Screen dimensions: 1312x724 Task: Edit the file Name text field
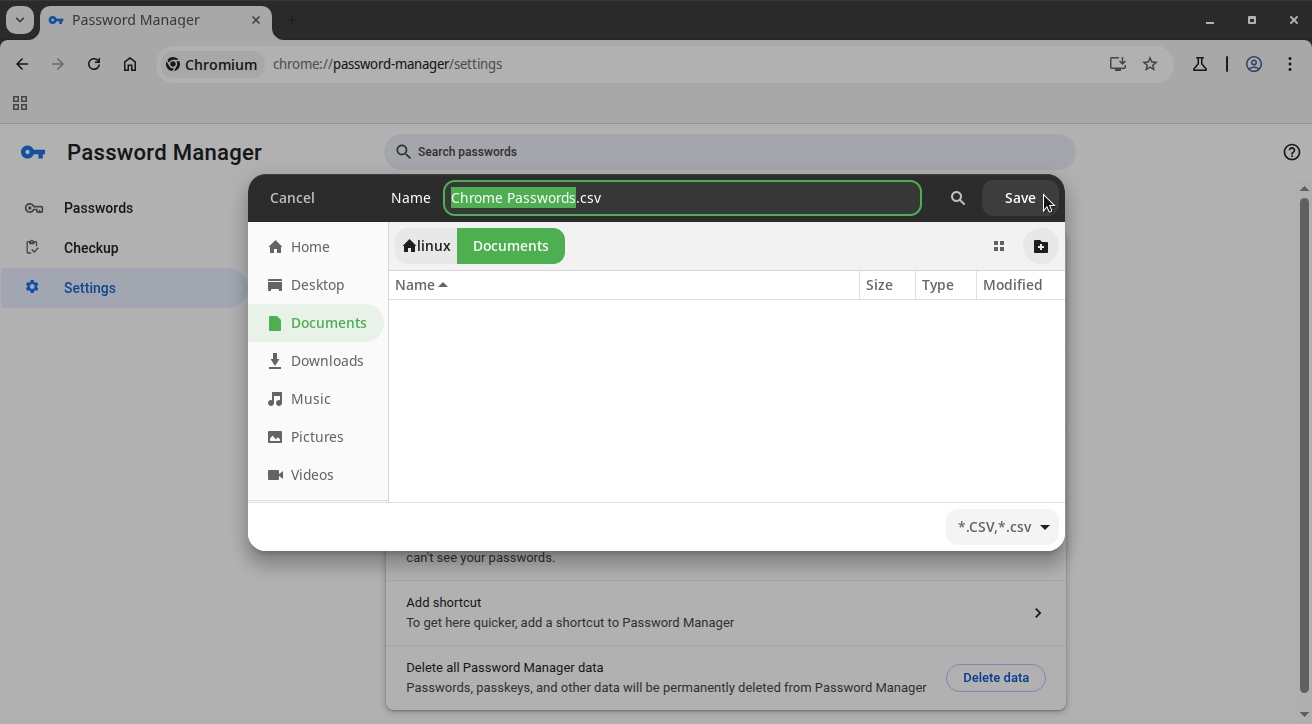point(682,198)
